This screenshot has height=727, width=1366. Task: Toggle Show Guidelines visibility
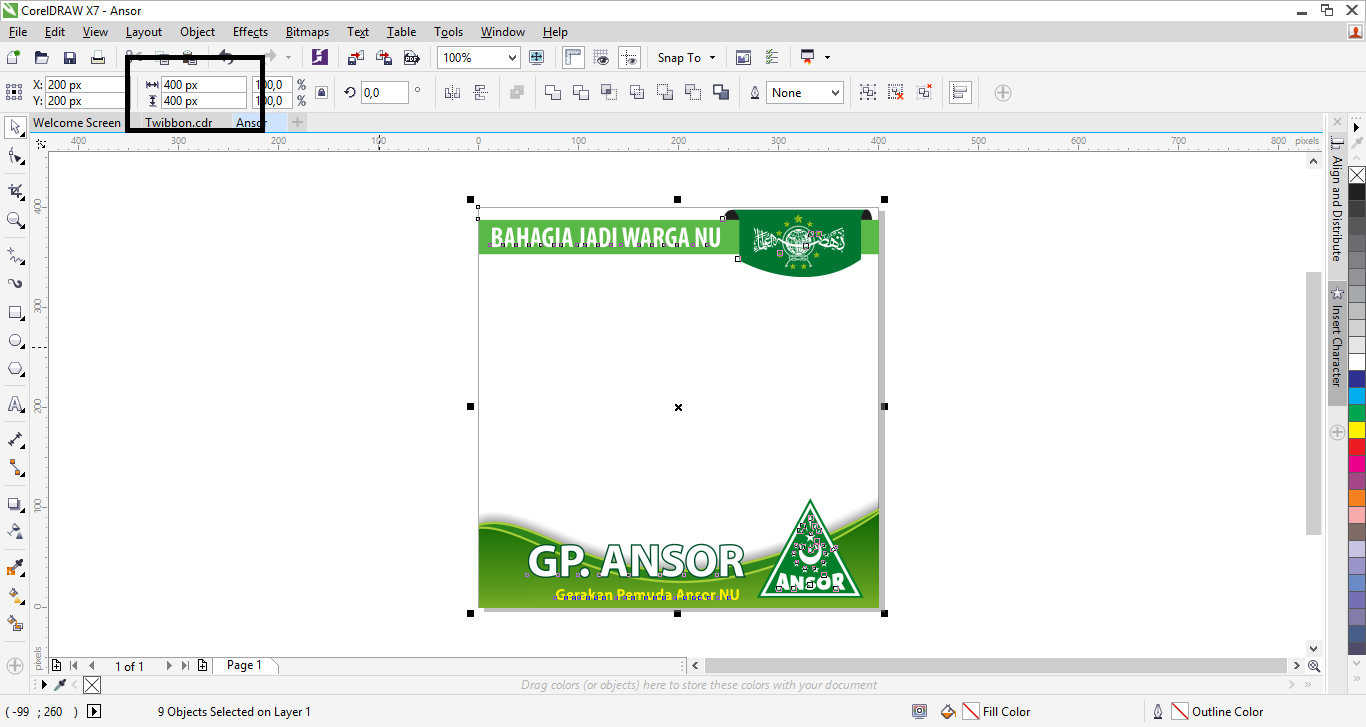coord(629,58)
